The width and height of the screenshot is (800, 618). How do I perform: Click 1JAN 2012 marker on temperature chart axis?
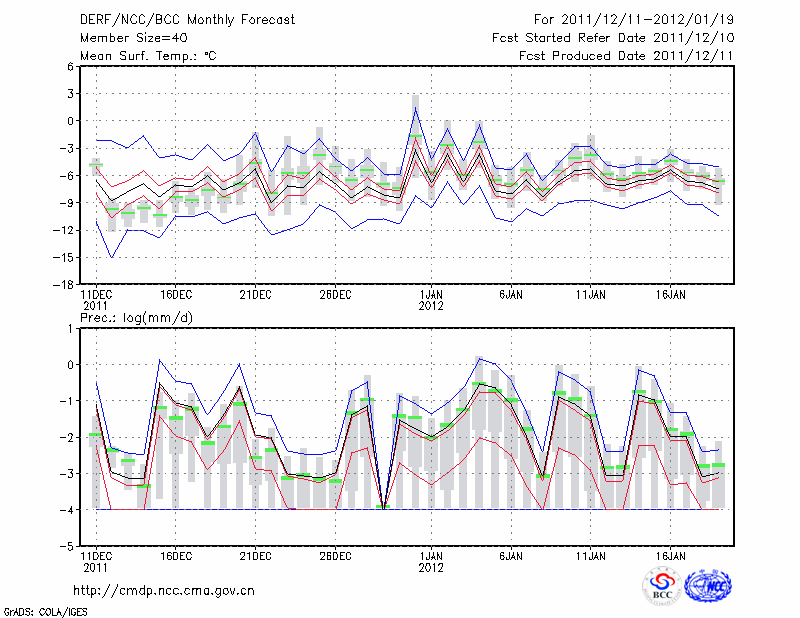pos(431,300)
